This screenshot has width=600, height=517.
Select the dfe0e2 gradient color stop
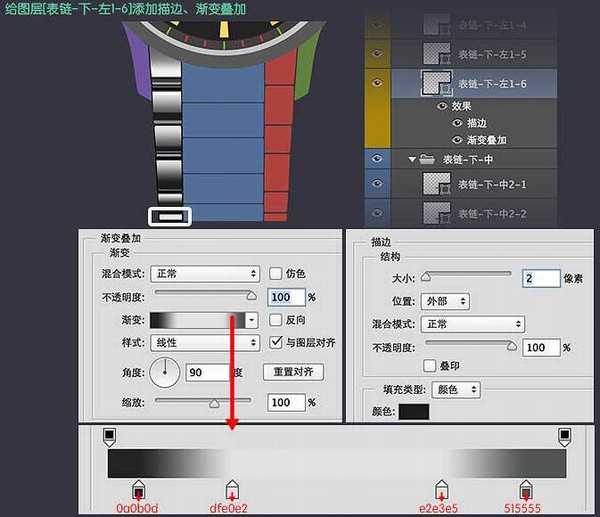[x=232, y=490]
